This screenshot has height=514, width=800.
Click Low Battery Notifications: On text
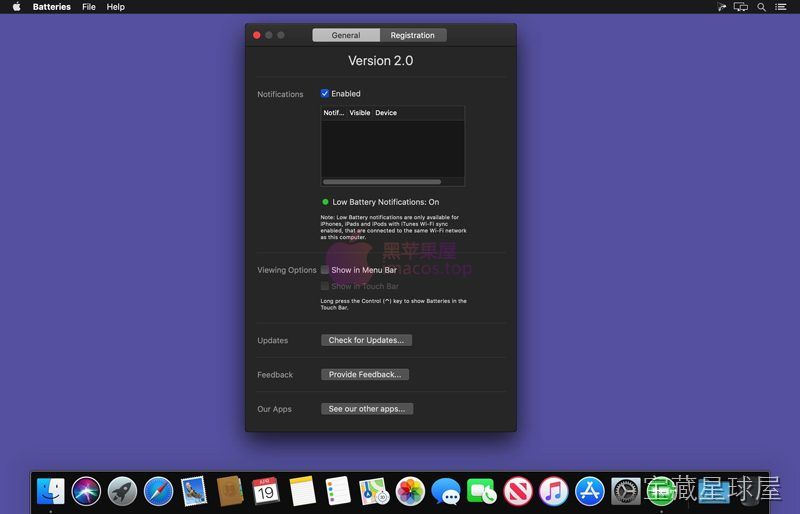coord(386,202)
